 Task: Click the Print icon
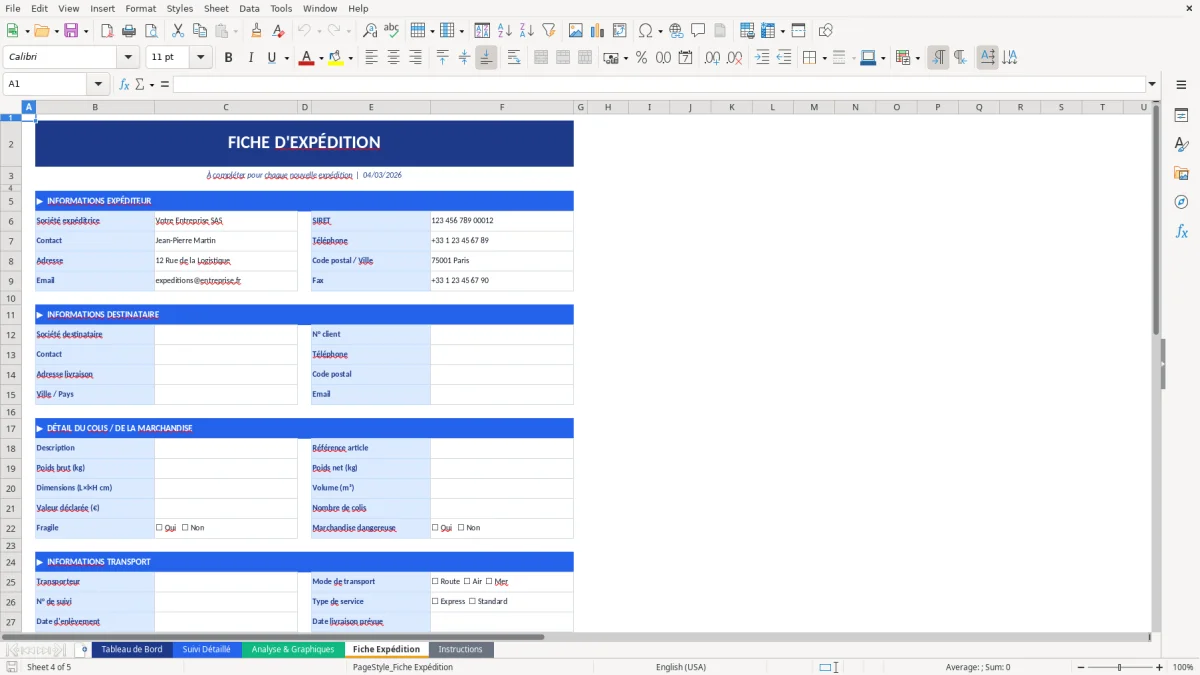[x=128, y=31]
